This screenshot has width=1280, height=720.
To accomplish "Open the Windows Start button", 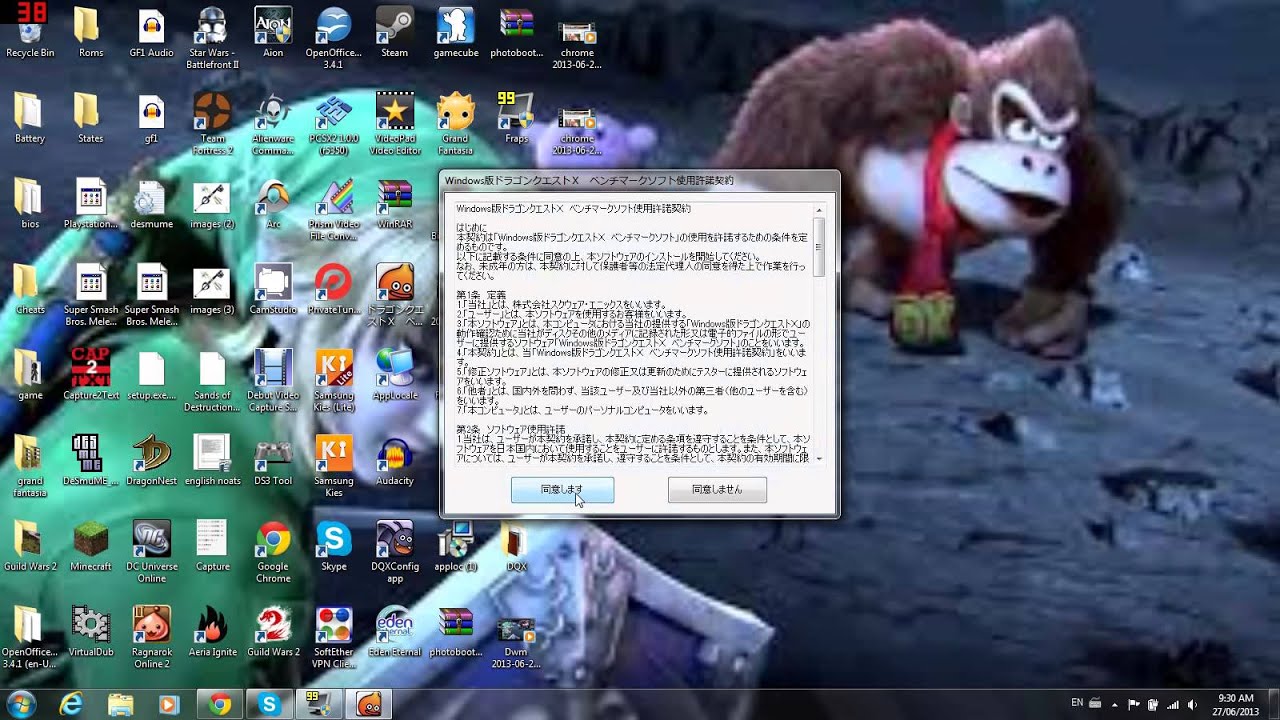I will [22, 704].
